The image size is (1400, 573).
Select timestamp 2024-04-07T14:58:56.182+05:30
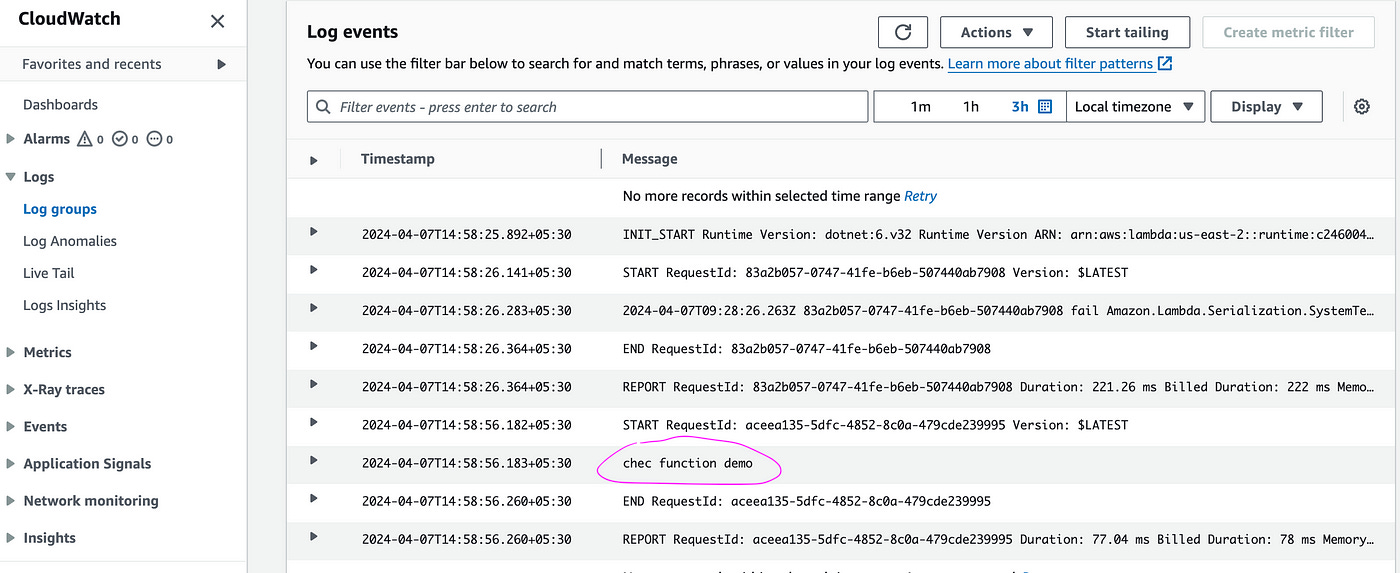[x=467, y=425]
